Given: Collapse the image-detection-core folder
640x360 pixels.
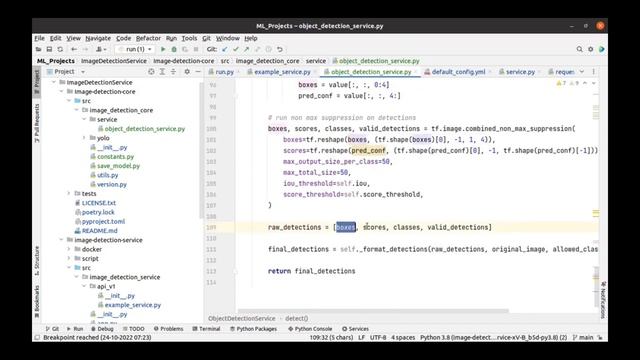Looking at the screenshot, I should click(x=61, y=91).
